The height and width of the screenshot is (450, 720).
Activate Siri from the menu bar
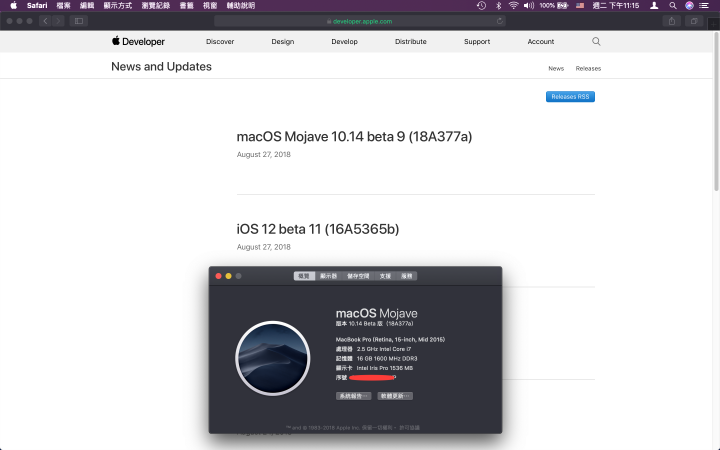(x=689, y=6)
